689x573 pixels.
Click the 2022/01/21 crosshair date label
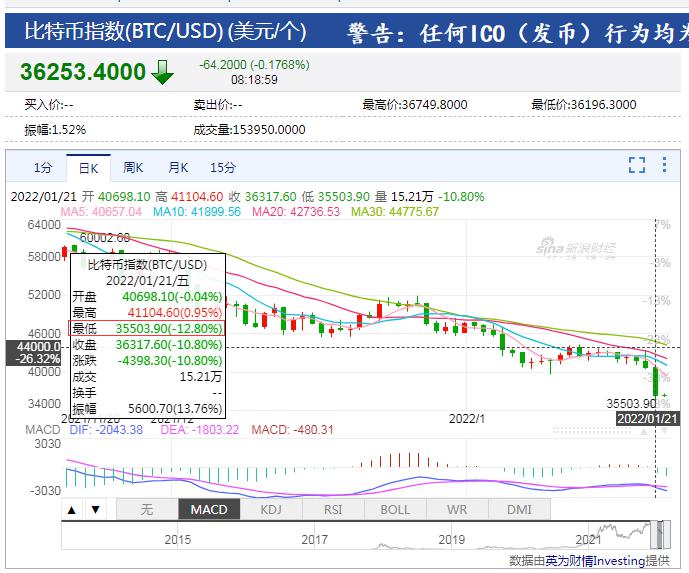[x=647, y=419]
